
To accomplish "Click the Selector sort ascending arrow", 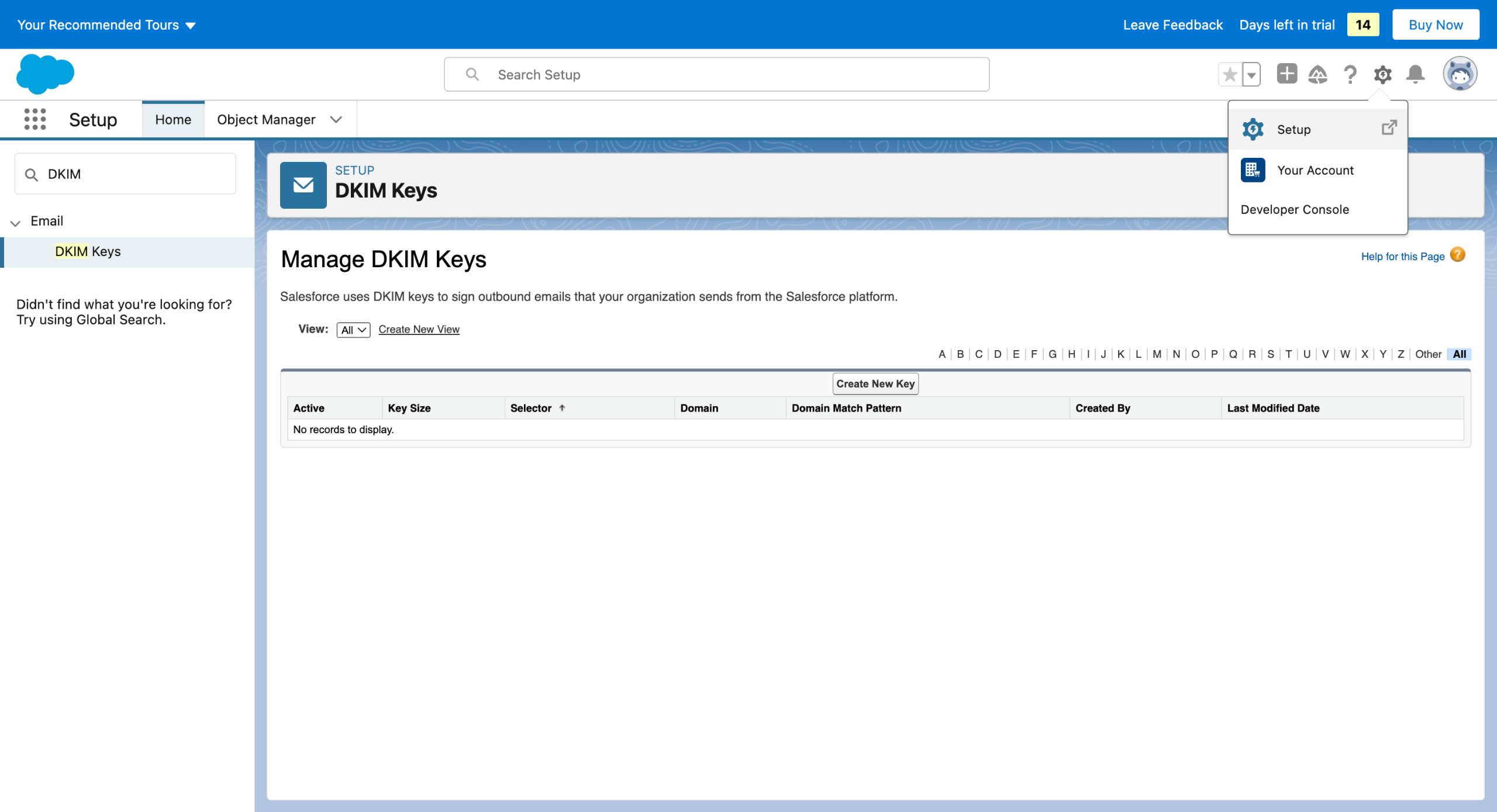I will [562, 407].
